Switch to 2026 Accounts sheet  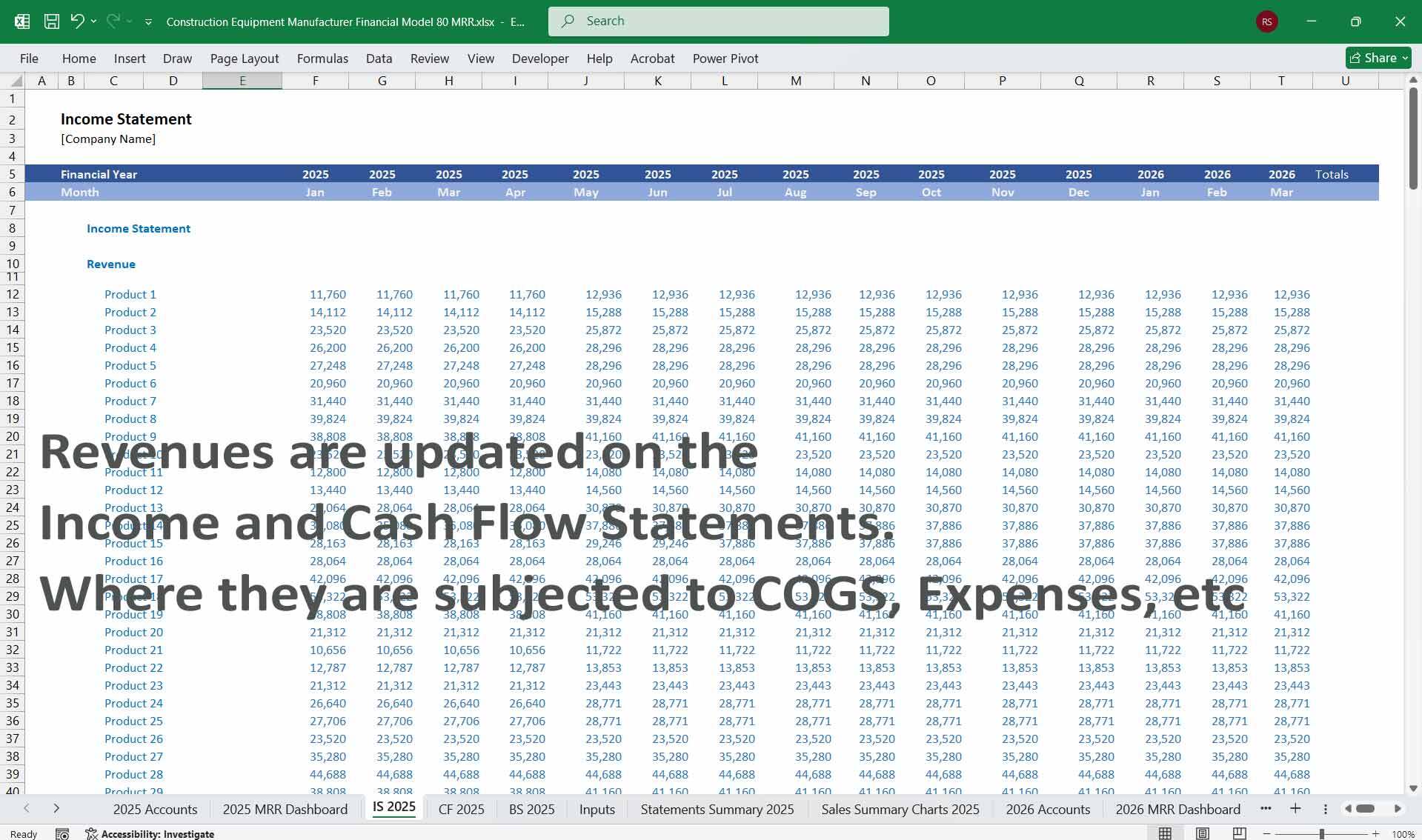point(1048,809)
